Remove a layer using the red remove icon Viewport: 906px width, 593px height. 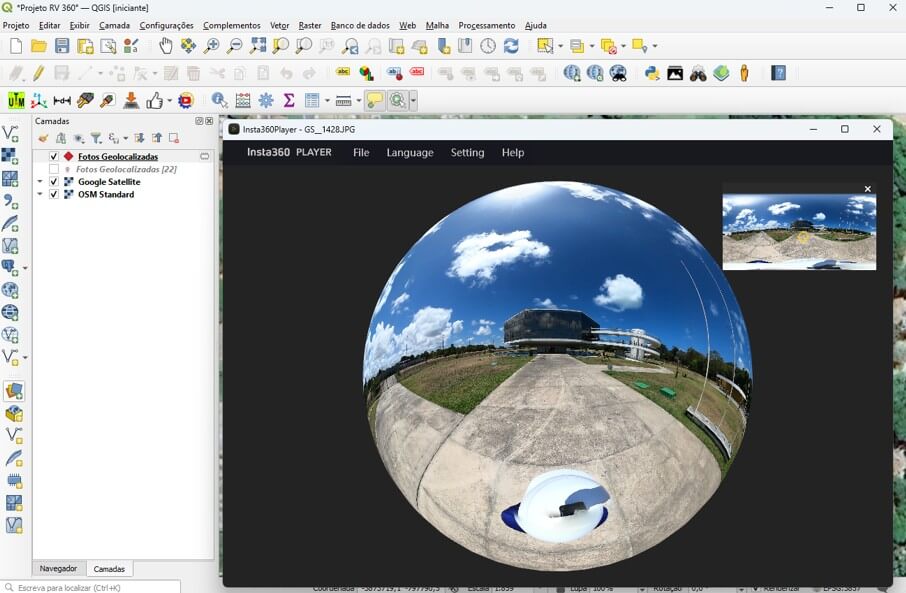175,139
